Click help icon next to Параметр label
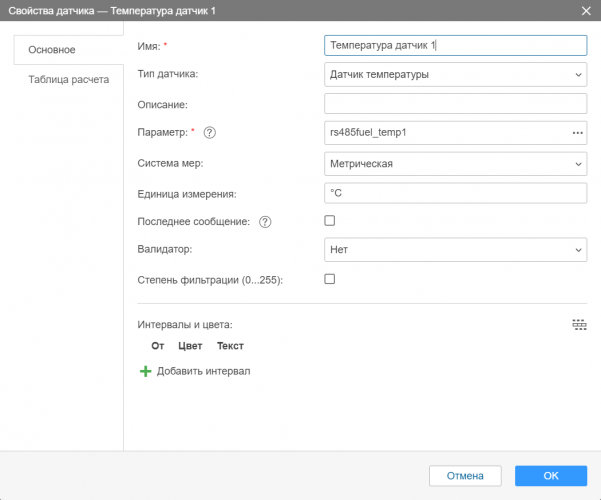This screenshot has height=500, width=601. point(210,132)
